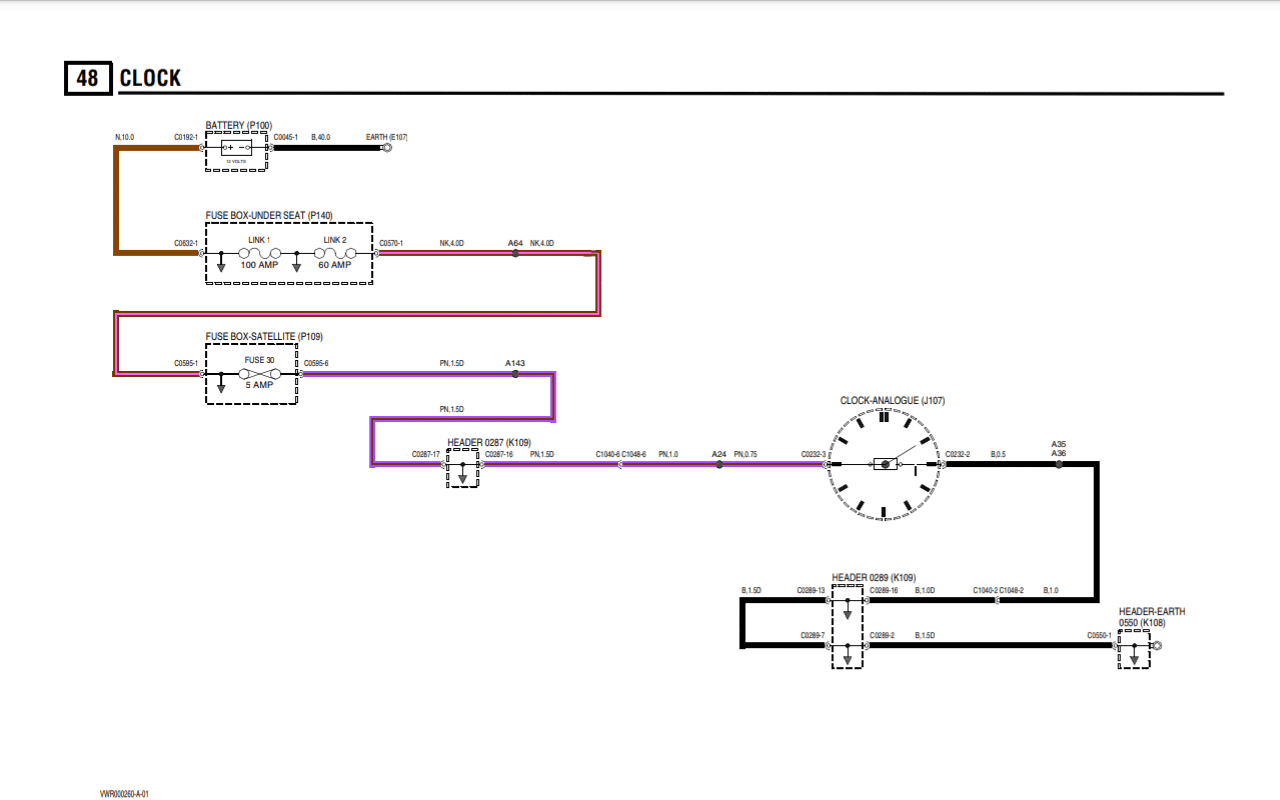Click the VWR000260-A-01 drawing reference

coord(124,793)
